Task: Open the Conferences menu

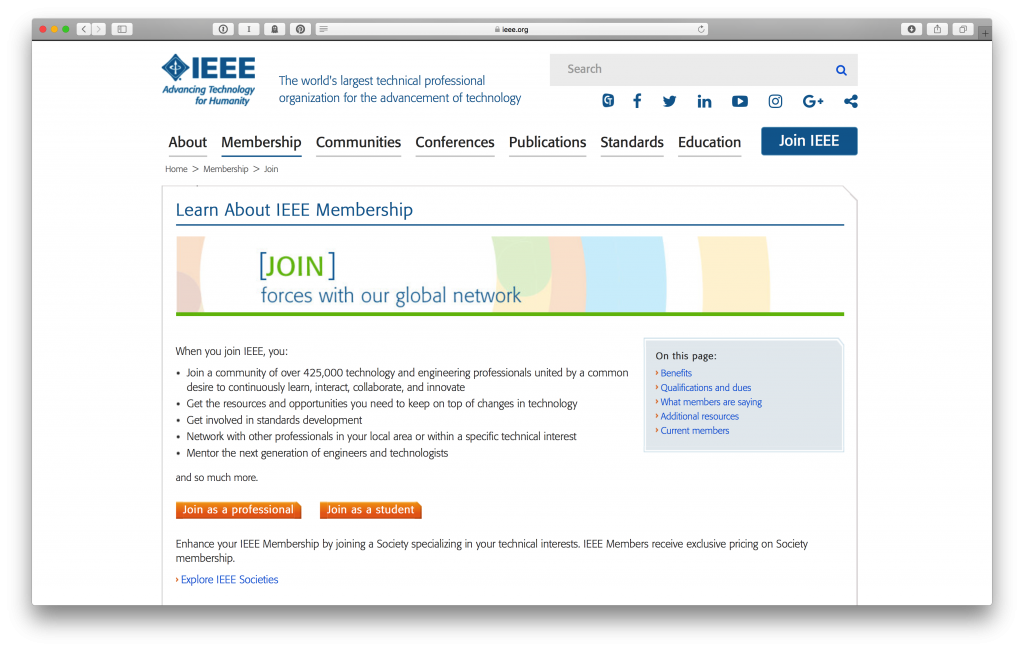Action: (x=455, y=142)
